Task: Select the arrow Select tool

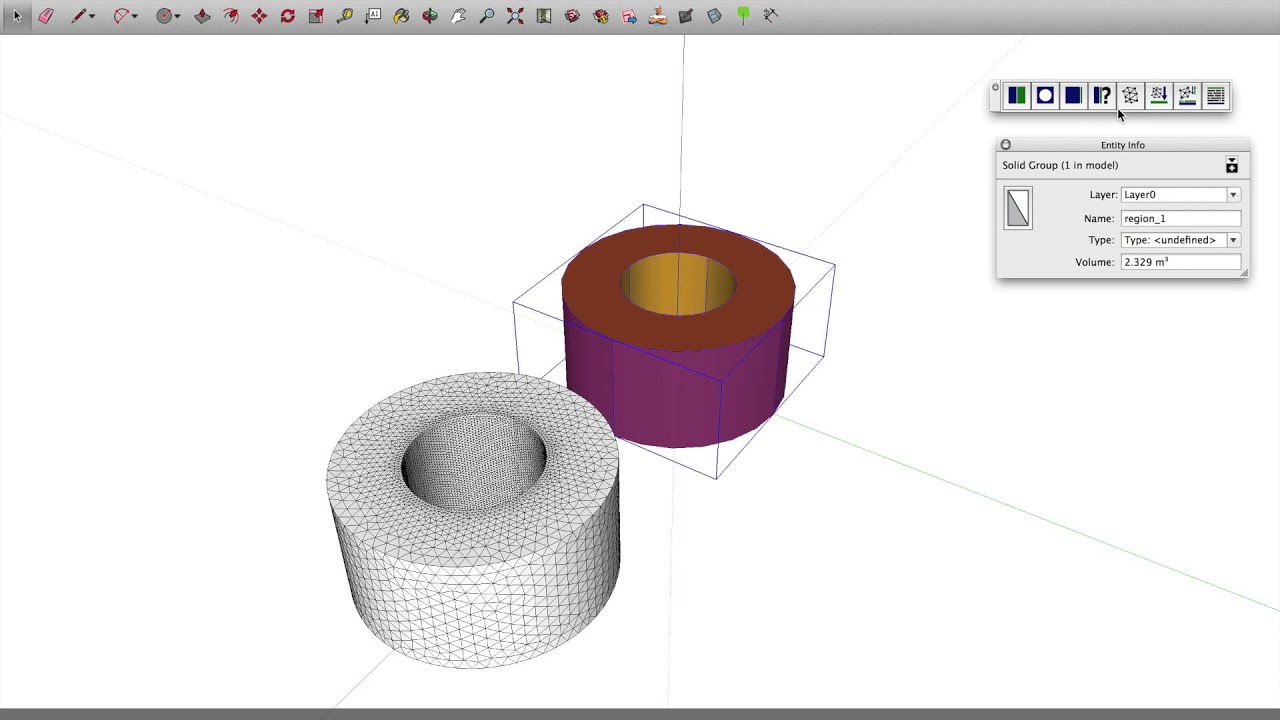Action: 17,15
